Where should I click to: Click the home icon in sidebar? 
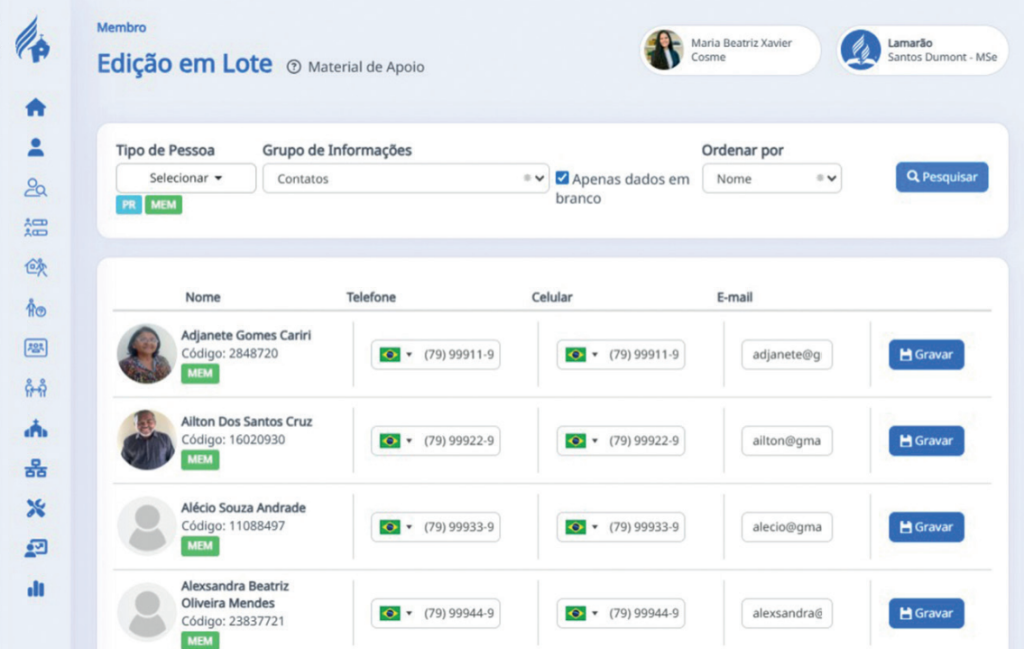[x=36, y=107]
